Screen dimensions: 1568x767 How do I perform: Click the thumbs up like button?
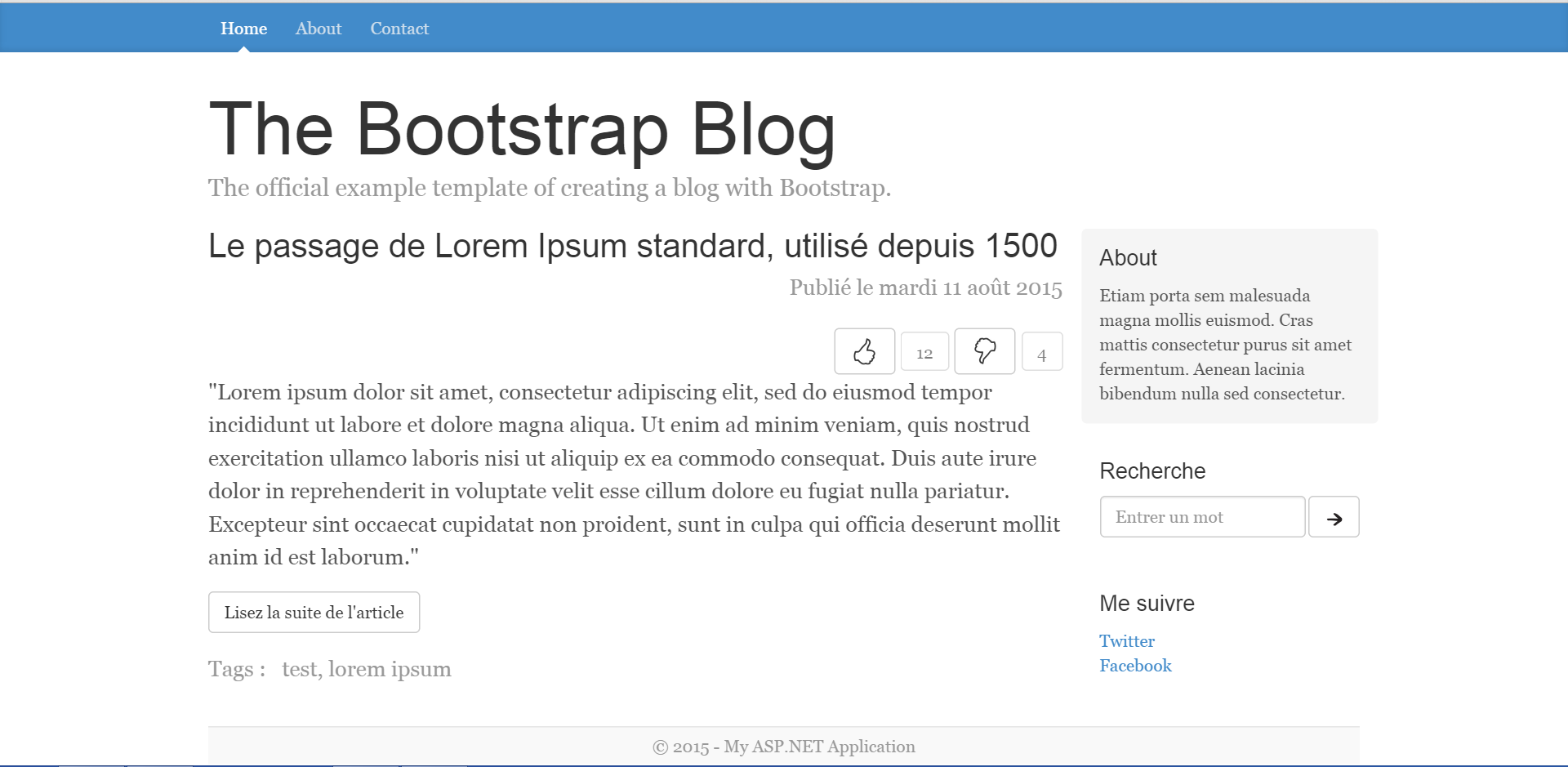click(x=864, y=351)
